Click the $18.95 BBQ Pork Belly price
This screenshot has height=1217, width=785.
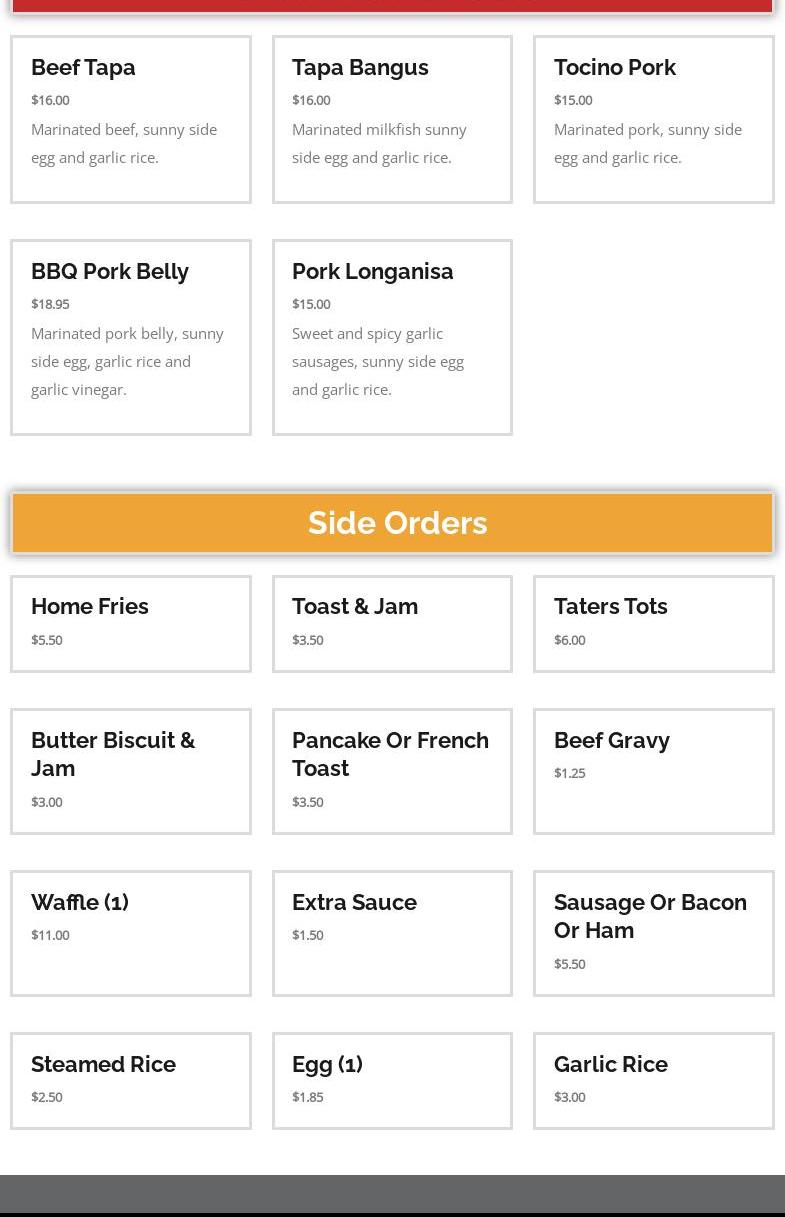pos(50,304)
